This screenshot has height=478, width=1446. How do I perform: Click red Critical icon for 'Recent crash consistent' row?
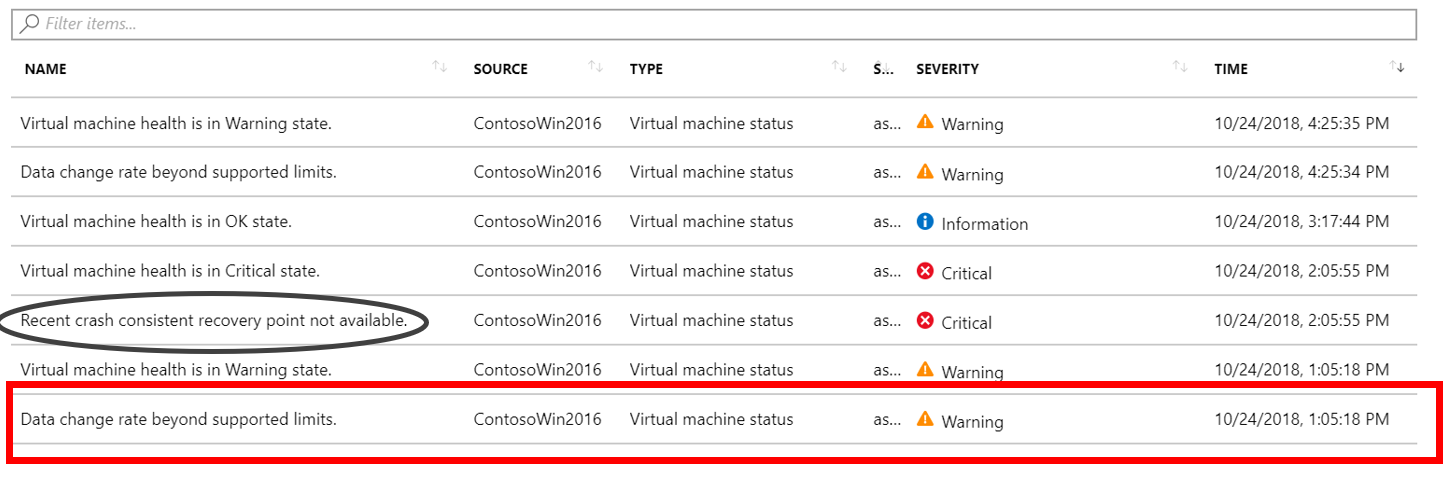(x=925, y=321)
